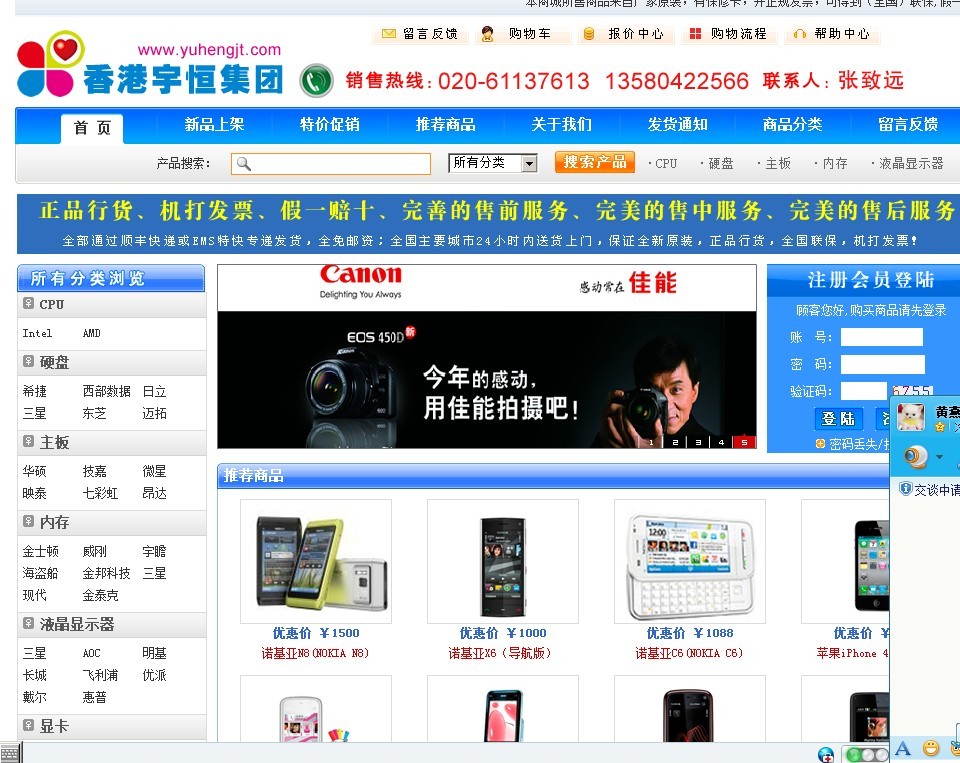The image size is (960, 763).
Task: Focus the 账号 account input field
Action: pyautogui.click(x=882, y=337)
